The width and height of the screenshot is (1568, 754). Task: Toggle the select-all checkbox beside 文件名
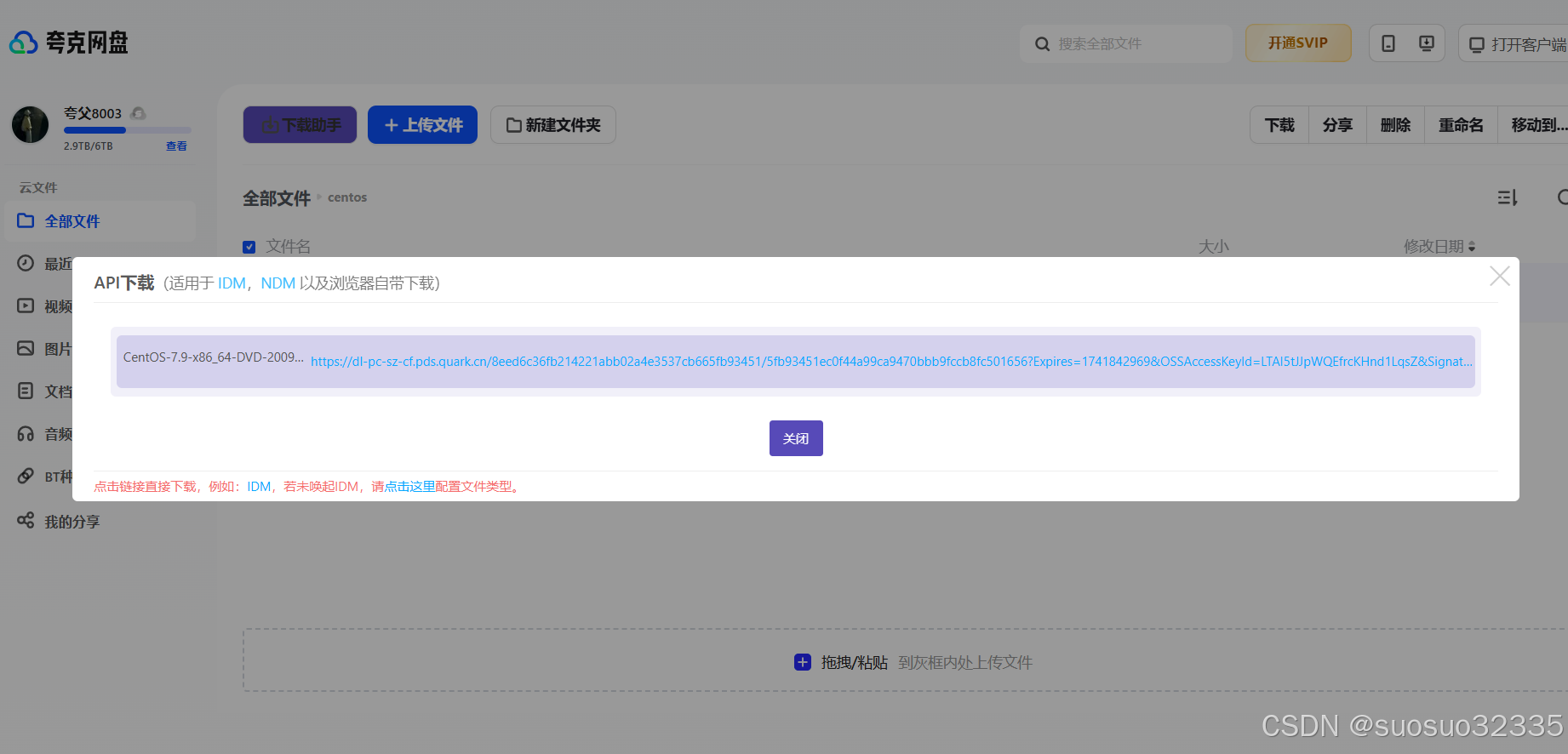[x=249, y=247]
